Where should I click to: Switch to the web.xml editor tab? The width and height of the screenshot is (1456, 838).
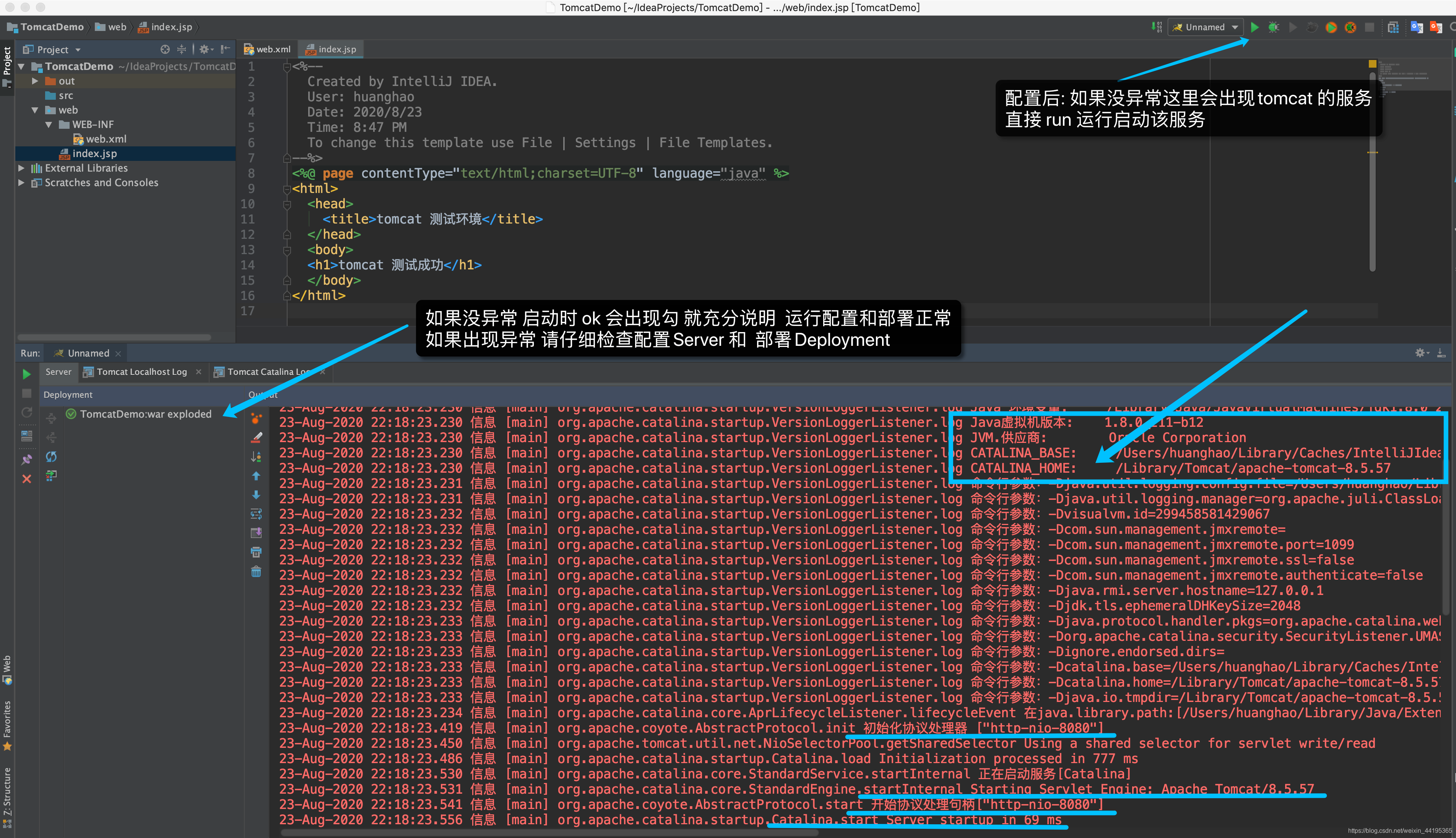(x=268, y=50)
